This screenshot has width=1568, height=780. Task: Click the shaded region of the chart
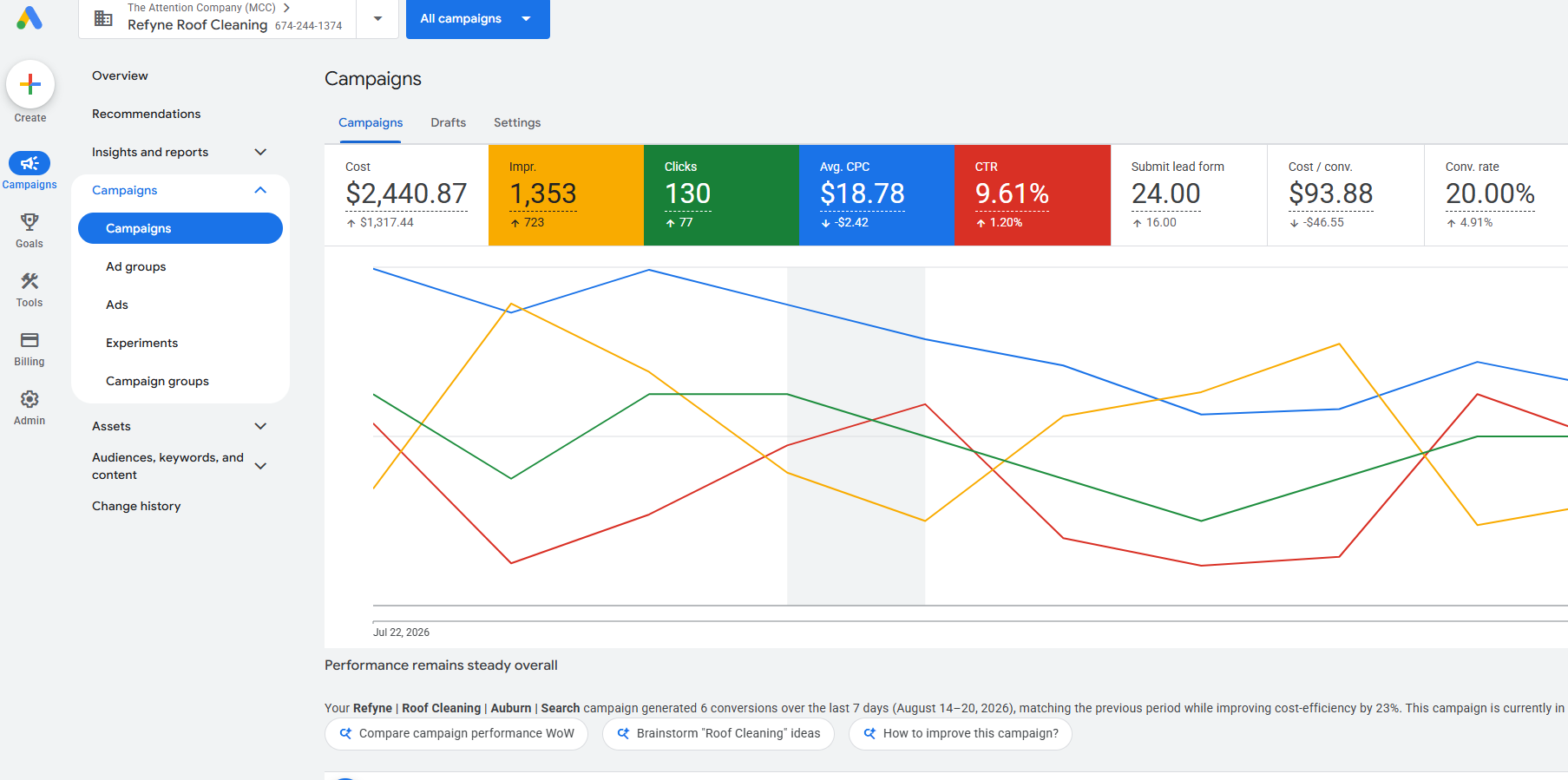pos(856,436)
